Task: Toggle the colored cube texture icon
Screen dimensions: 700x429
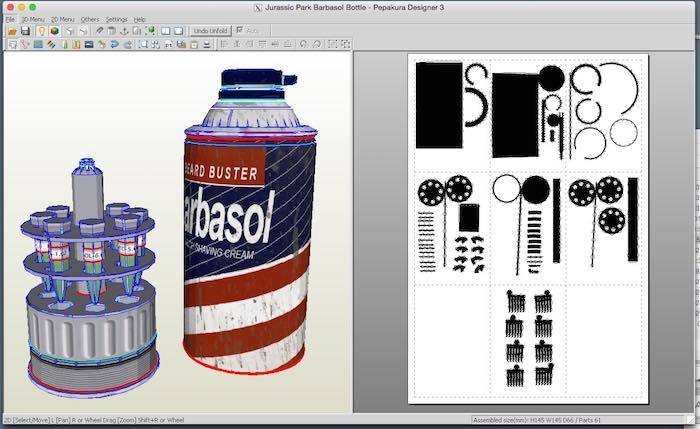Action: click(x=54, y=31)
